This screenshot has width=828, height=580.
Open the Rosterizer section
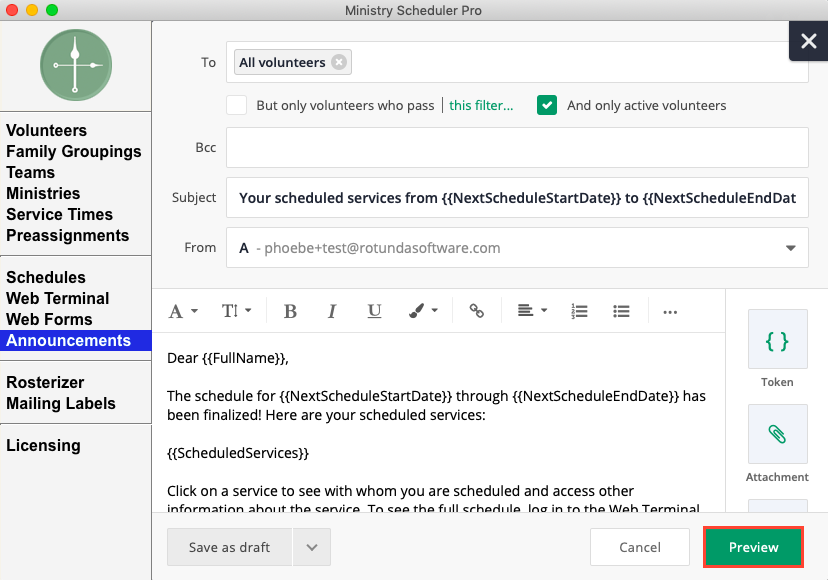pos(45,382)
